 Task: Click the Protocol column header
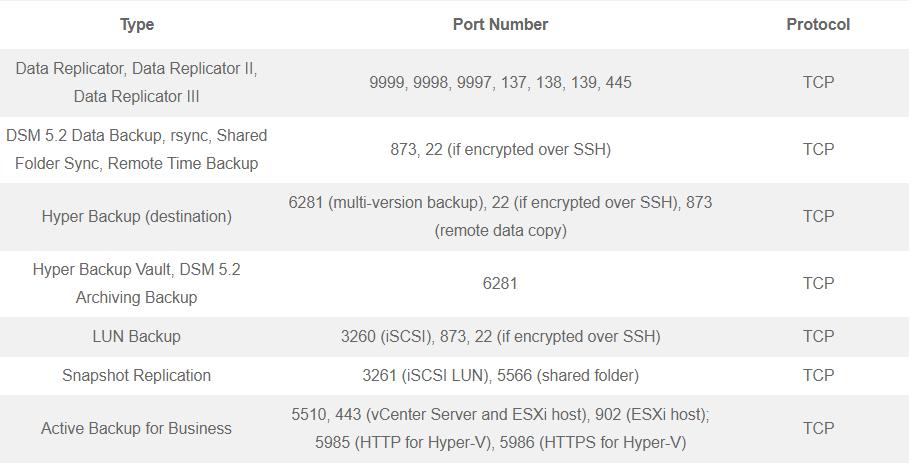818,24
